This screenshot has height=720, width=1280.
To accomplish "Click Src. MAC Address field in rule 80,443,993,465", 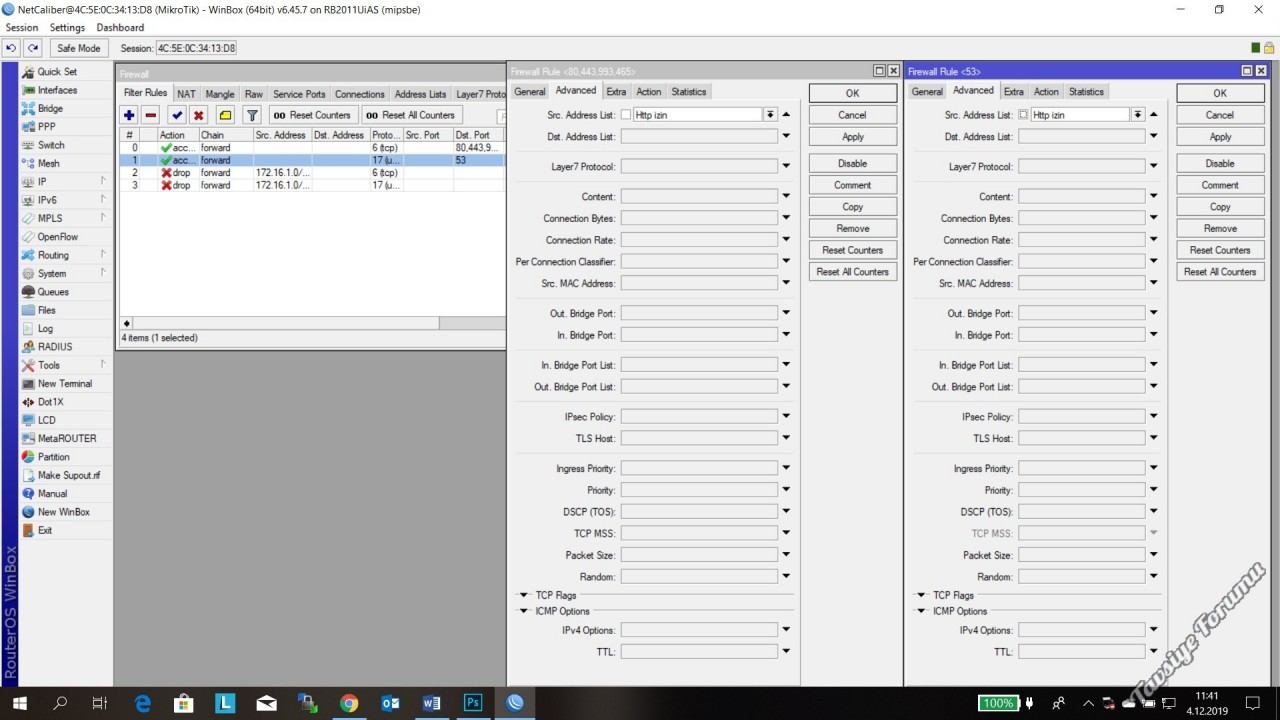I will pyautogui.click(x=699, y=283).
